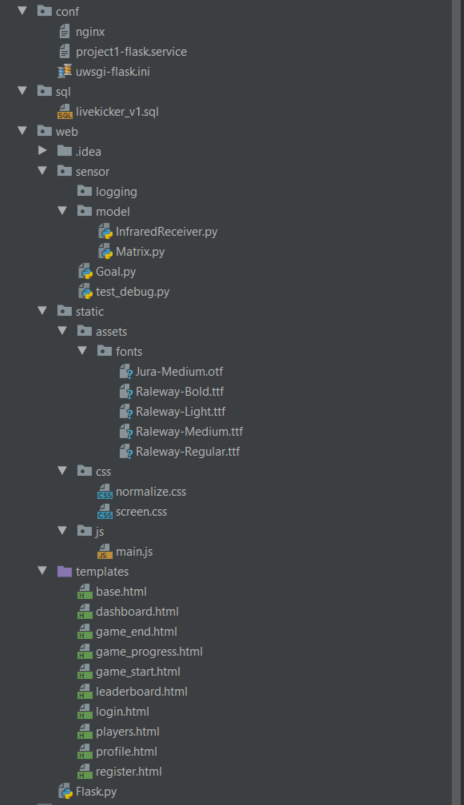Click the Python icon of Flask.py
This screenshot has height=805, width=464.
(x=65, y=792)
